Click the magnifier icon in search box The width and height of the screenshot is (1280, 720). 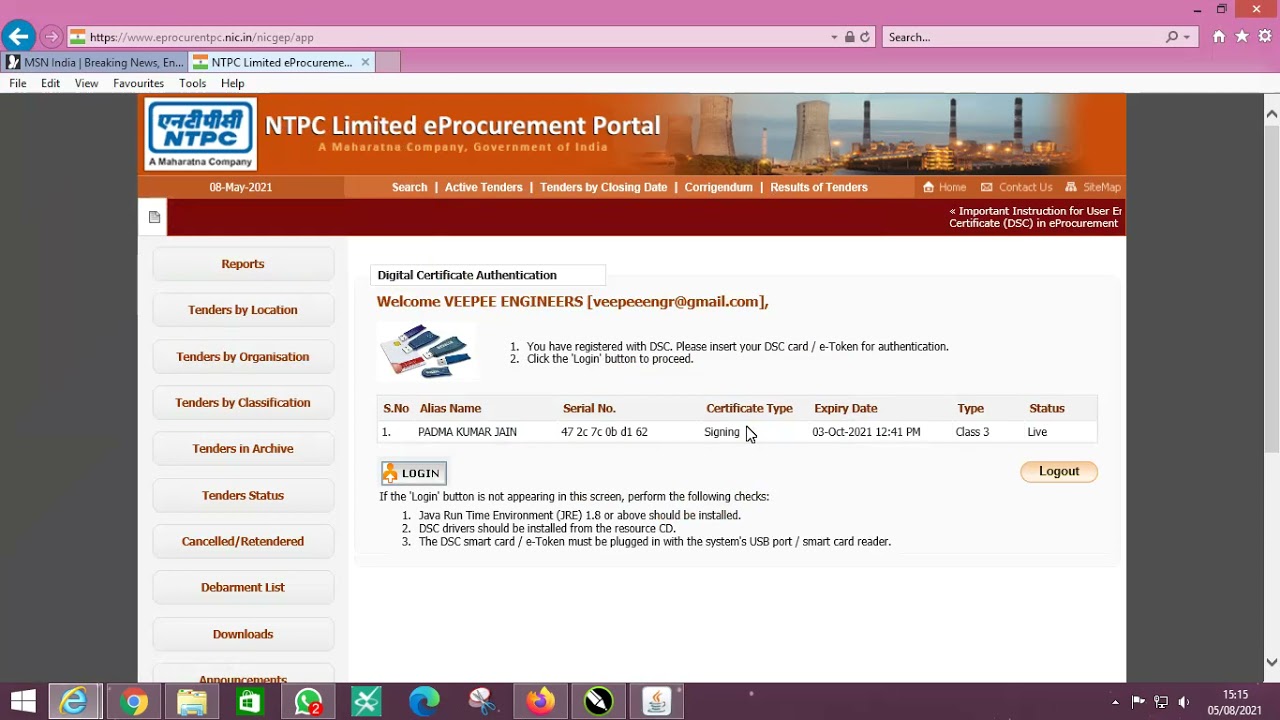(x=1172, y=37)
